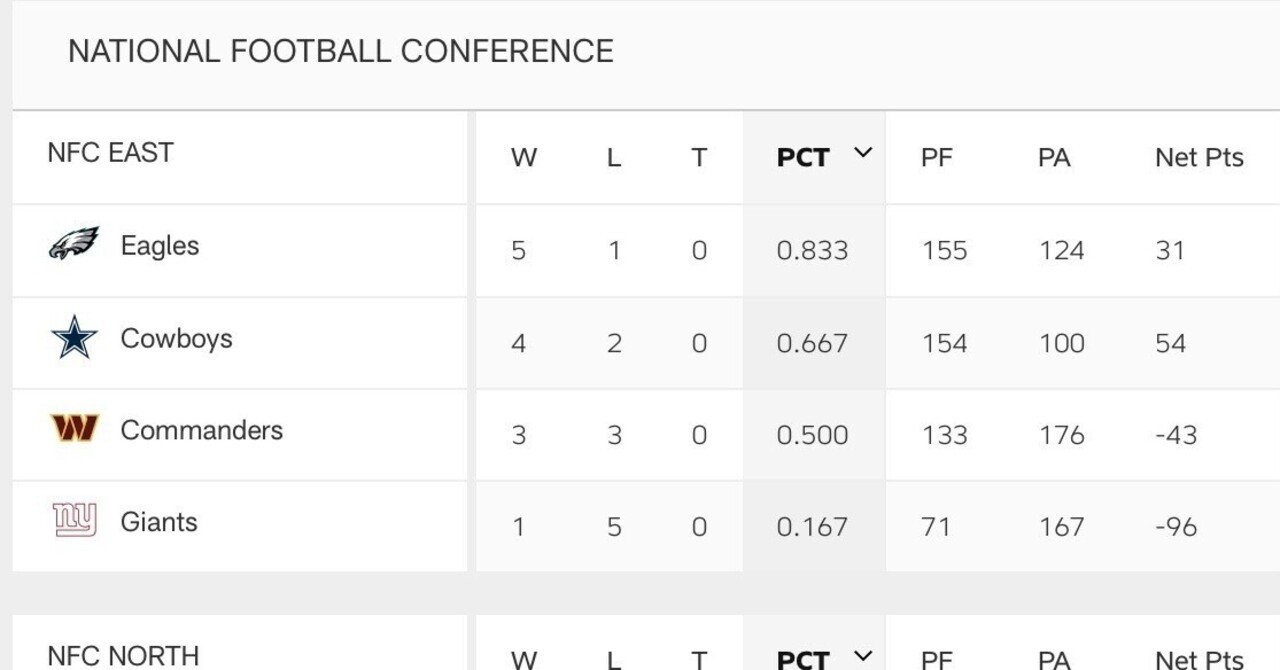Screen dimensions: 1280x670
Task: Sort NFC East by W column
Action: (524, 158)
